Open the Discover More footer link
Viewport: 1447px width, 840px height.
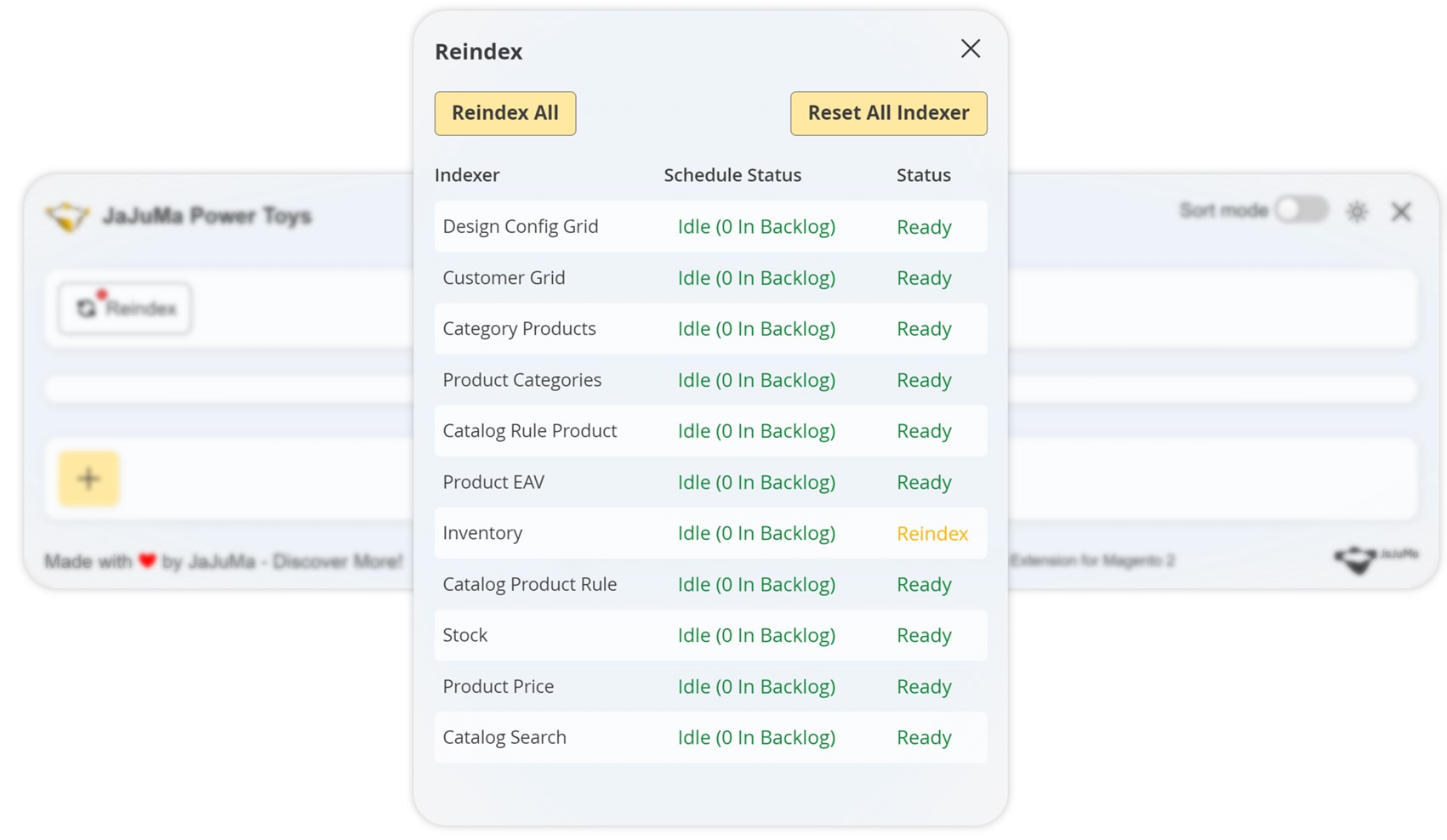pyautogui.click(x=338, y=561)
